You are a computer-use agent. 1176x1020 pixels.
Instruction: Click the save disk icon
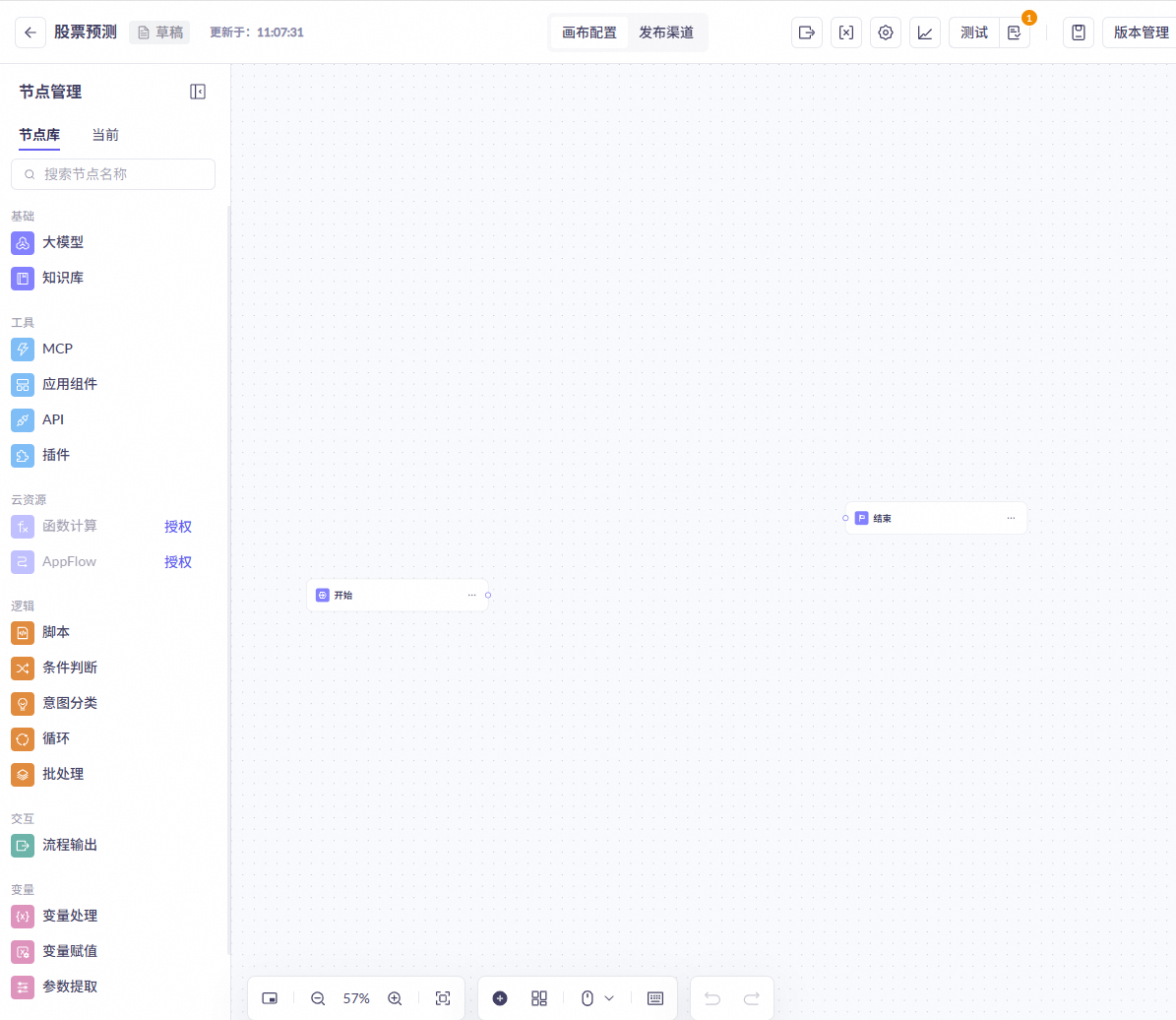pos(1078,32)
